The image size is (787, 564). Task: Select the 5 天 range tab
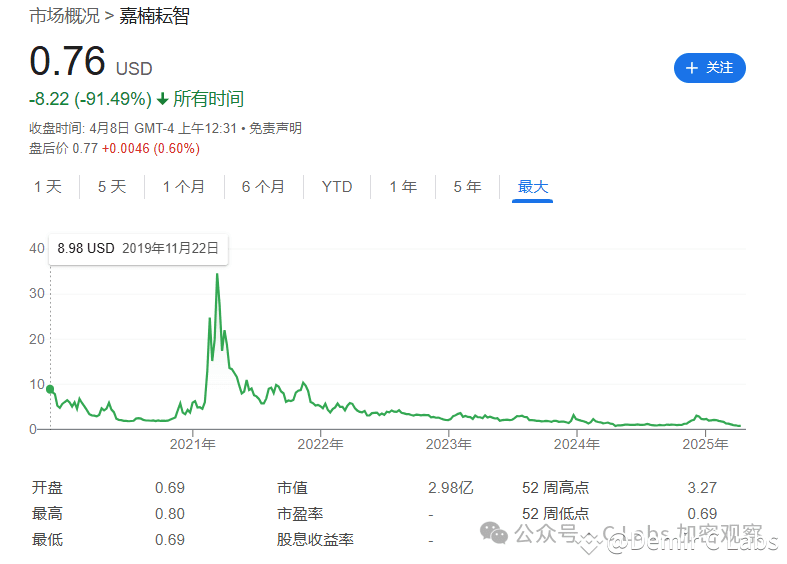[112, 187]
